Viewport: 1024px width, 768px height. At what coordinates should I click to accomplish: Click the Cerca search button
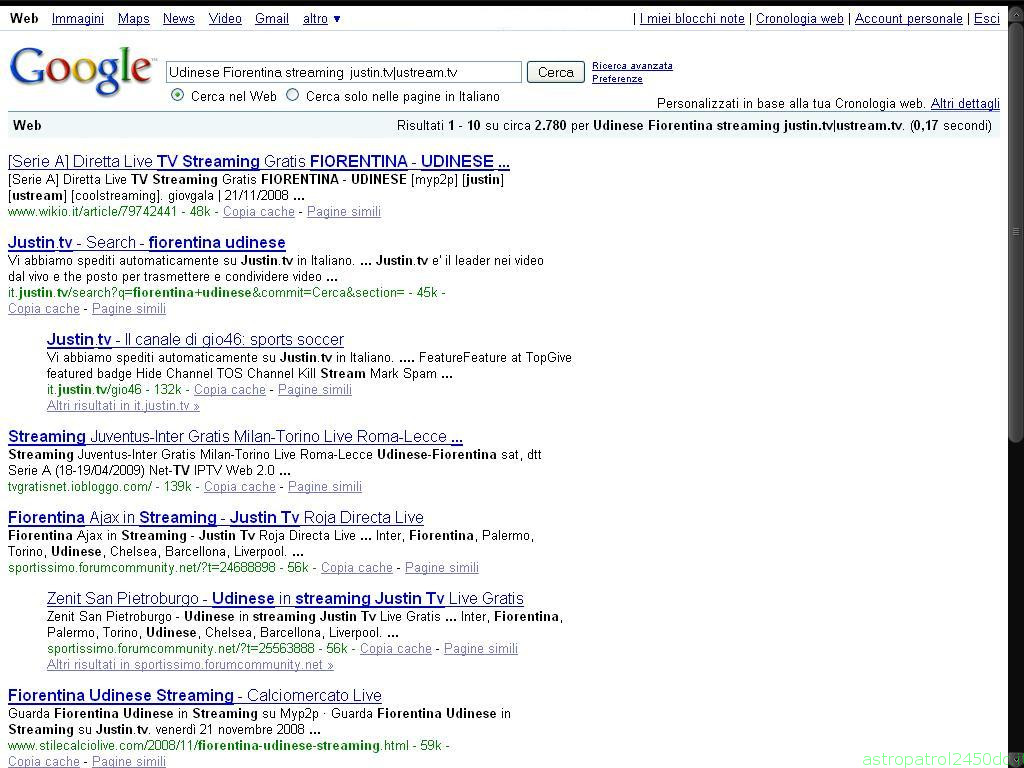556,72
